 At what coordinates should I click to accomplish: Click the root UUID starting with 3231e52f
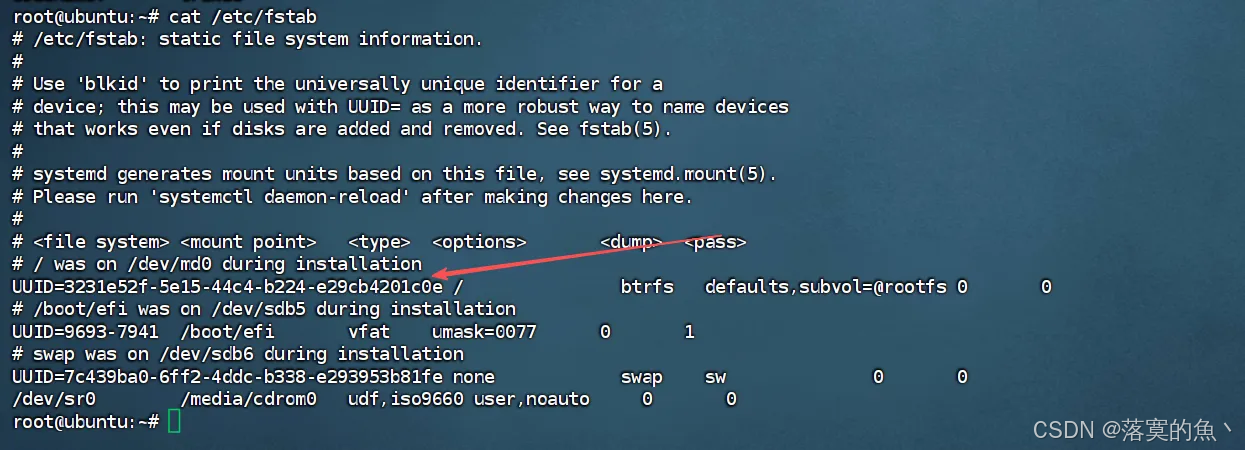point(228,287)
